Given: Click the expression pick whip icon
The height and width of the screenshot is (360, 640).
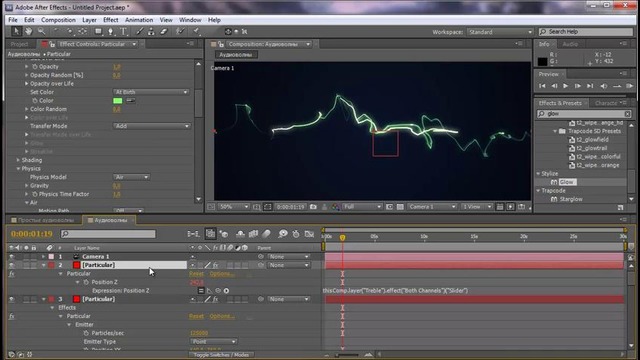Looking at the screenshot, I should (218, 291).
